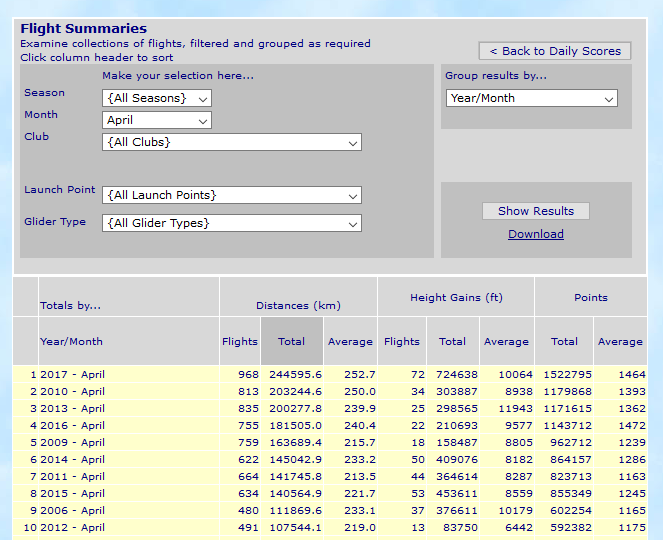Open the Season dropdown
This screenshot has height=540, width=663.
point(157,98)
